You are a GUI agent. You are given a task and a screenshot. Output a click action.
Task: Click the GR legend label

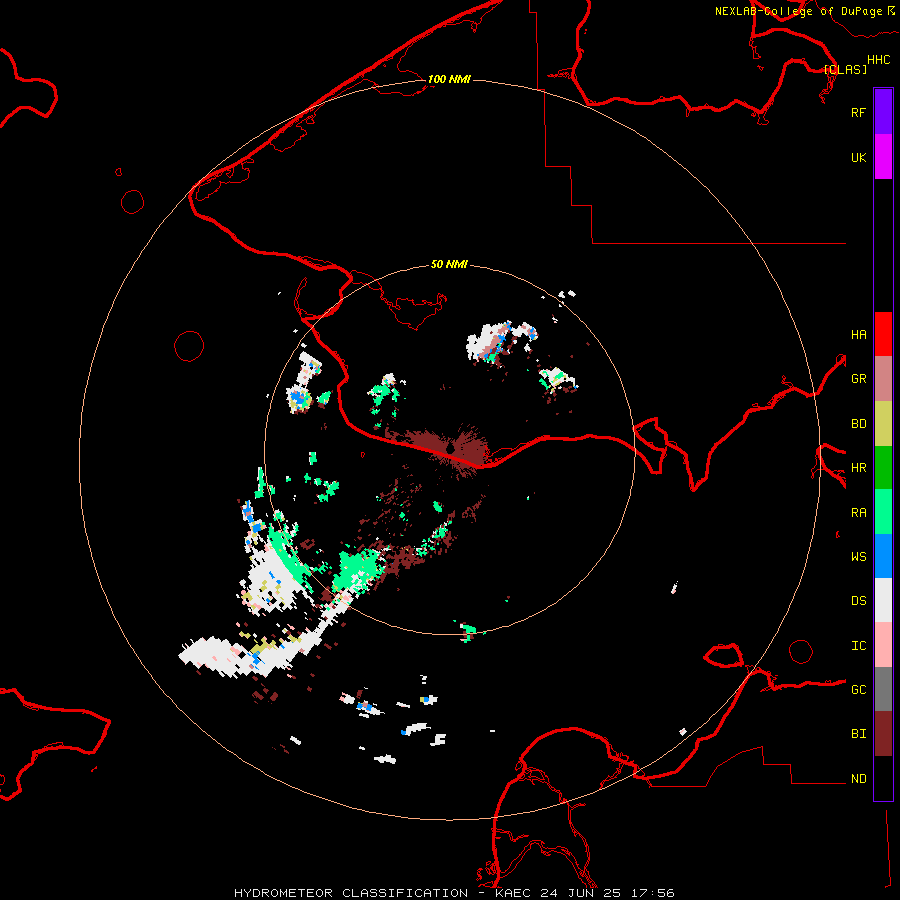858,379
